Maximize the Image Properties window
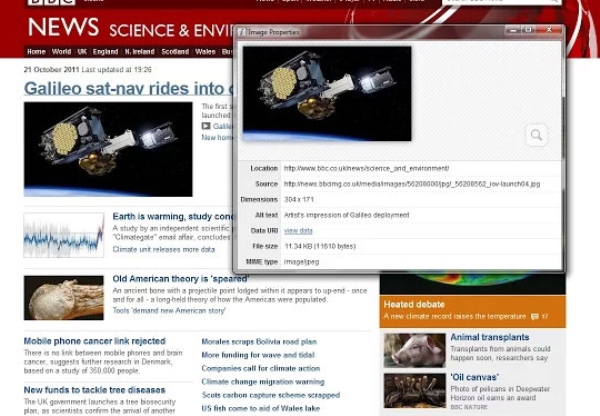The width and height of the screenshot is (600, 416). click(527, 31)
